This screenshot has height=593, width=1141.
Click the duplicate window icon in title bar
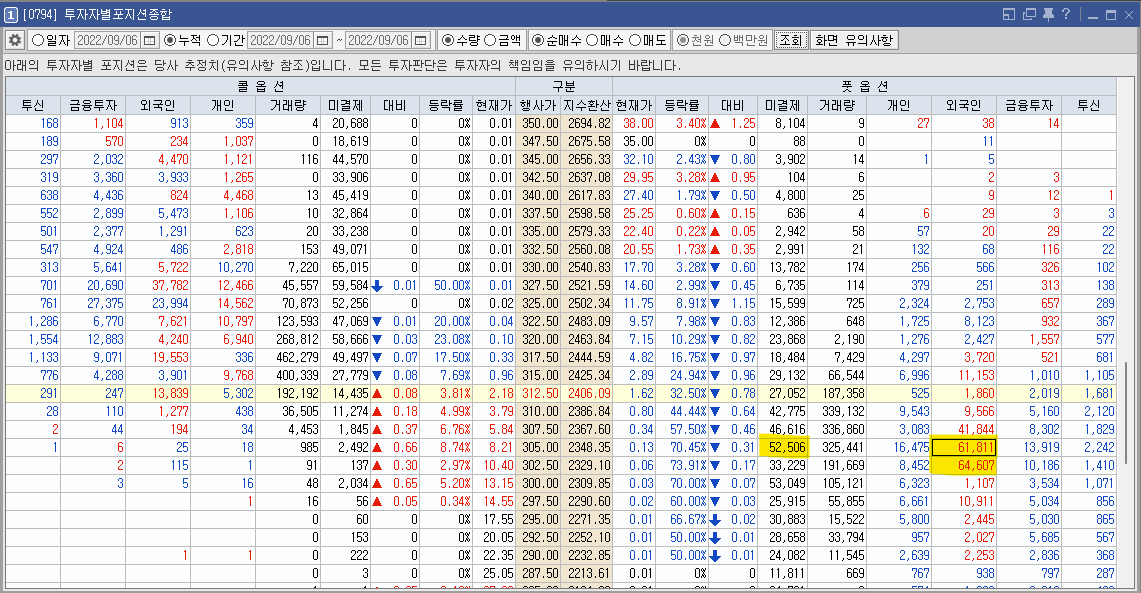[1028, 14]
